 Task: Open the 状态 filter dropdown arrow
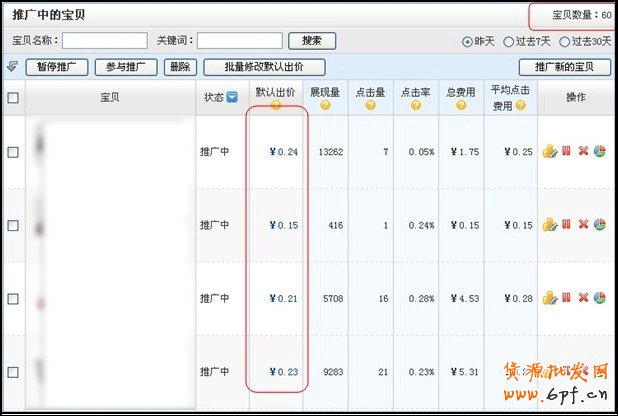[x=232, y=98]
